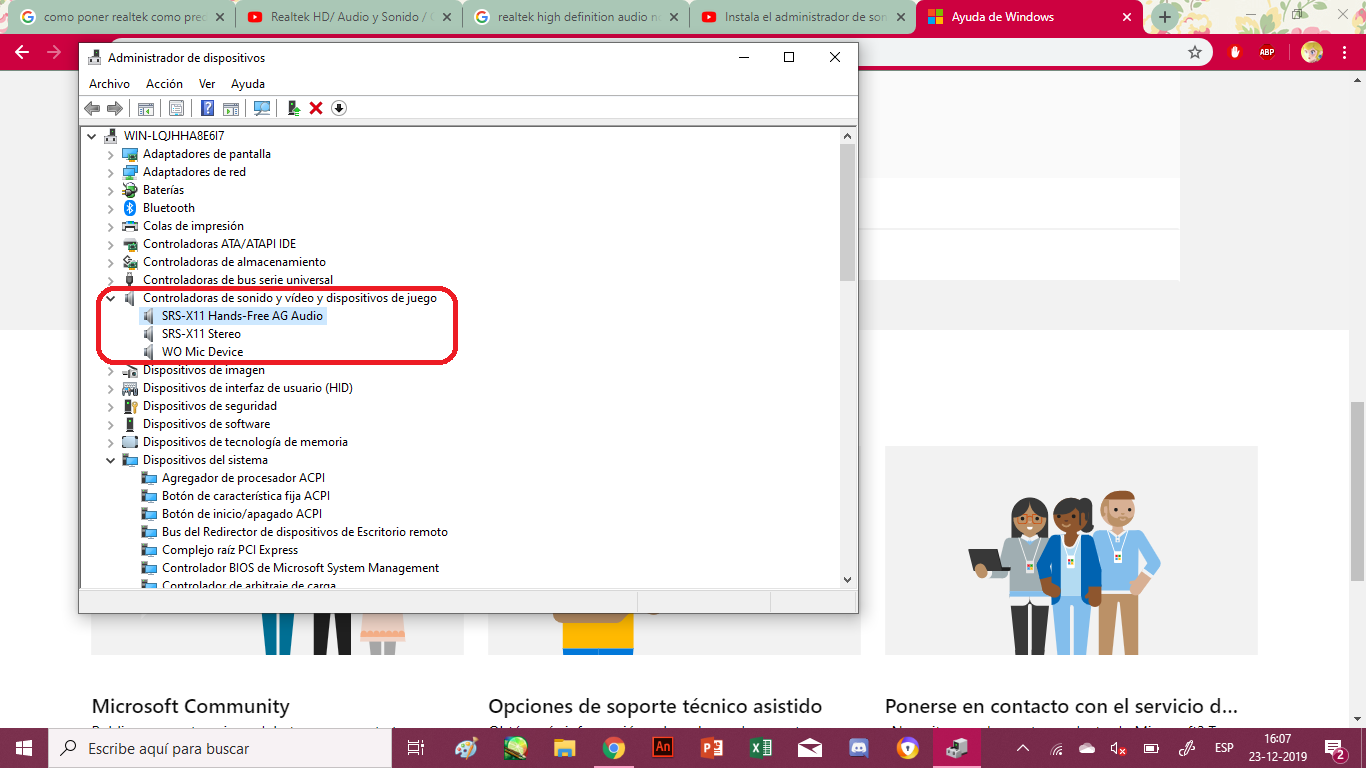1366x768 pixels.
Task: Switch to the Realtek HD Audio YouTube tab
Action: 348,17
